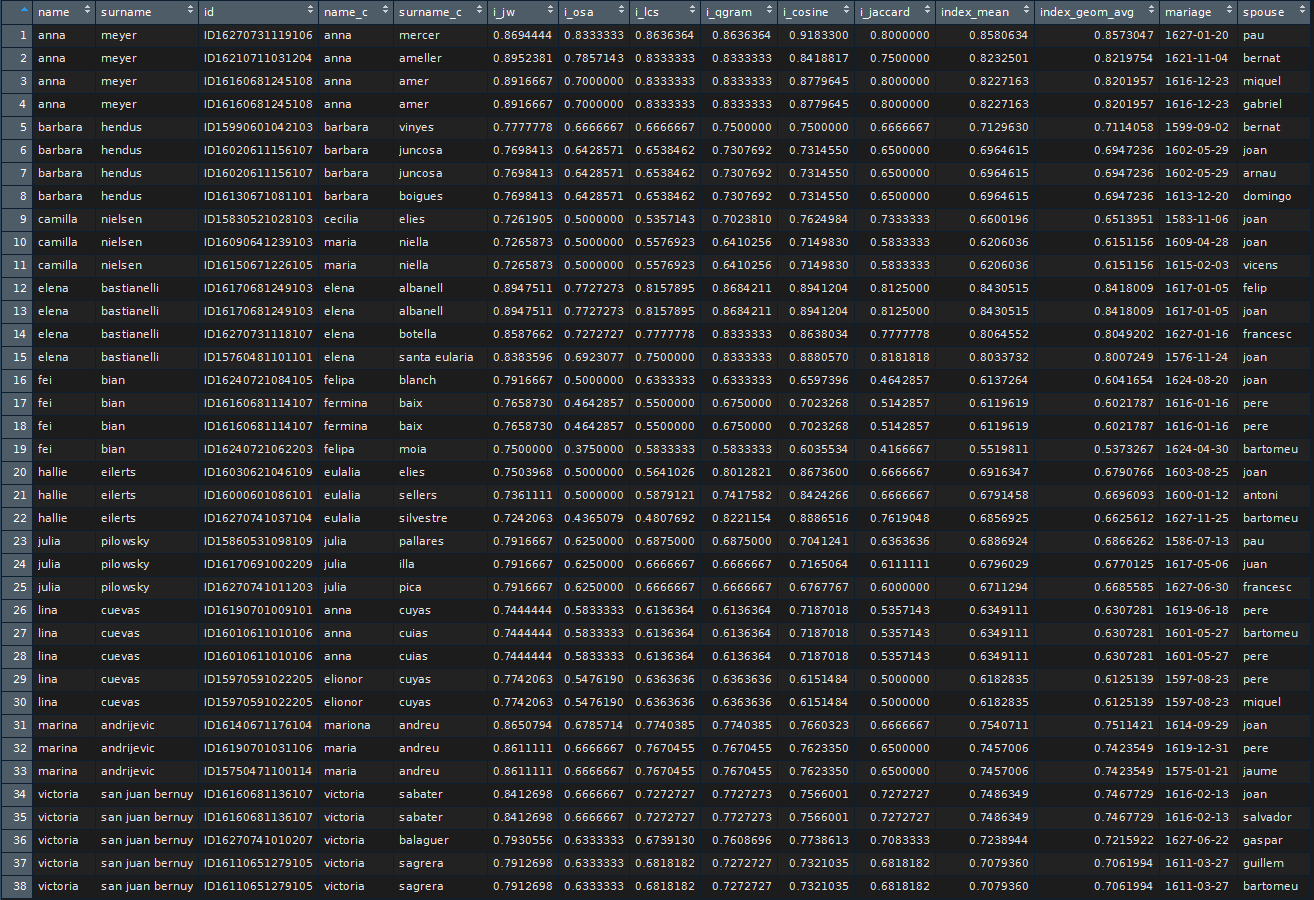This screenshot has width=1314, height=900.
Task: Click the mariage date 1583-11-06
Action: coord(1197,219)
